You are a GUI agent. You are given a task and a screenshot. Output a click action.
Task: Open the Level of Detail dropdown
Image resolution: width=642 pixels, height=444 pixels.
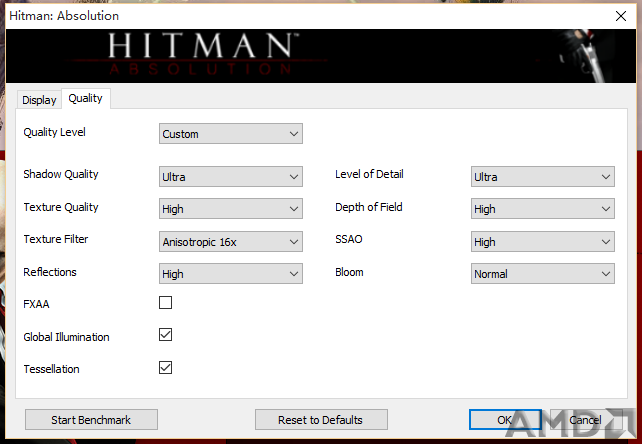(x=543, y=177)
